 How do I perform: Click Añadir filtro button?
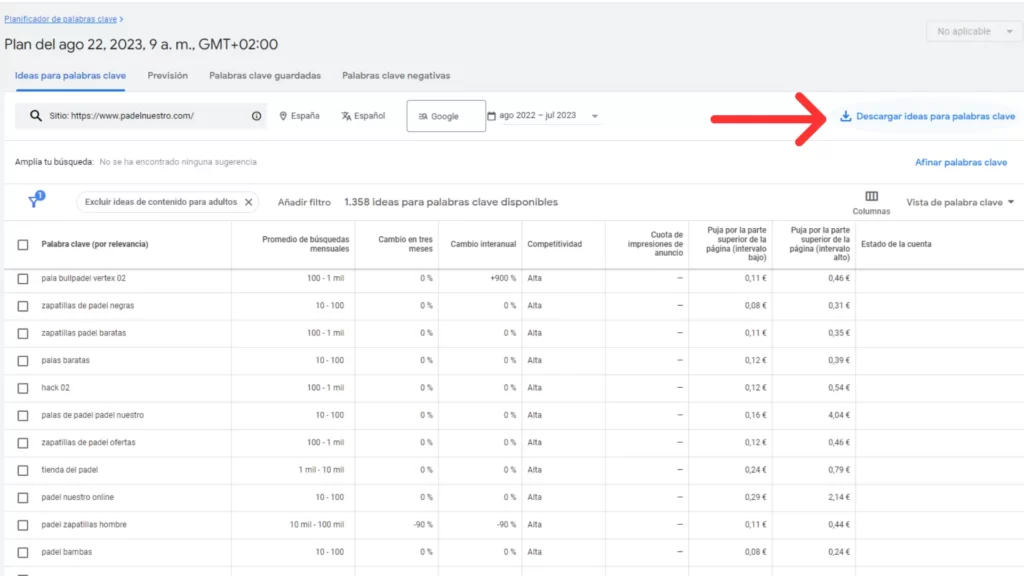point(304,202)
